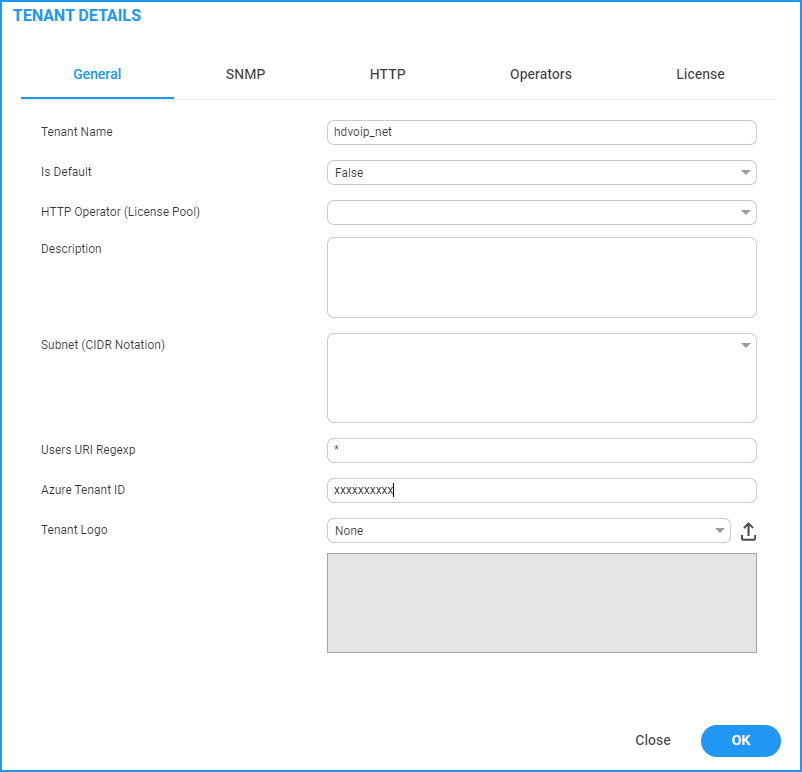This screenshot has height=772, width=802.
Task: Expand the HTTP Operator license pool dropdown
Action: (541, 213)
